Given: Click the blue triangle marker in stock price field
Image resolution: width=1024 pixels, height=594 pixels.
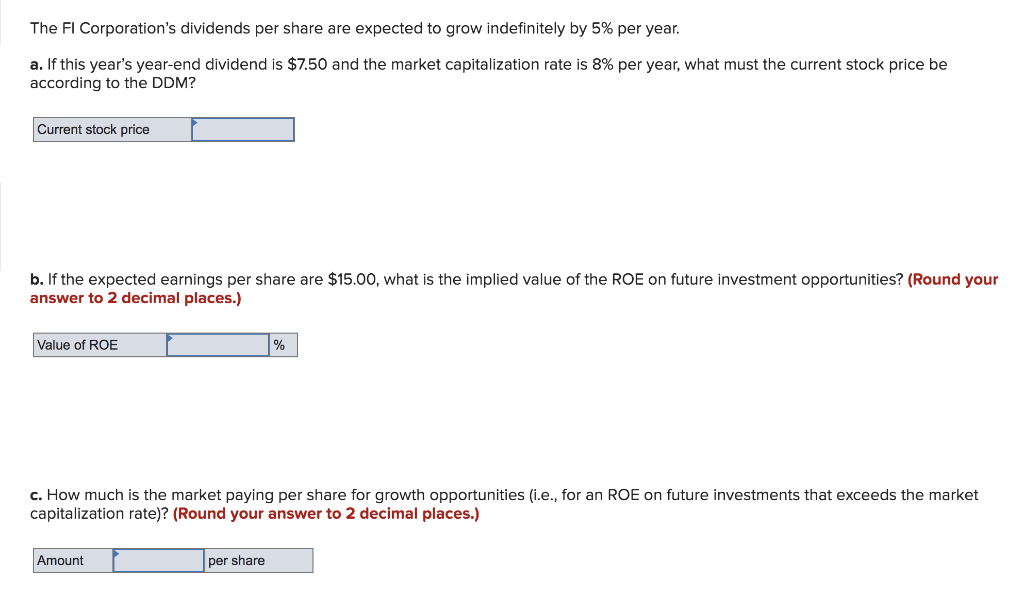Looking at the screenshot, I should tap(195, 122).
